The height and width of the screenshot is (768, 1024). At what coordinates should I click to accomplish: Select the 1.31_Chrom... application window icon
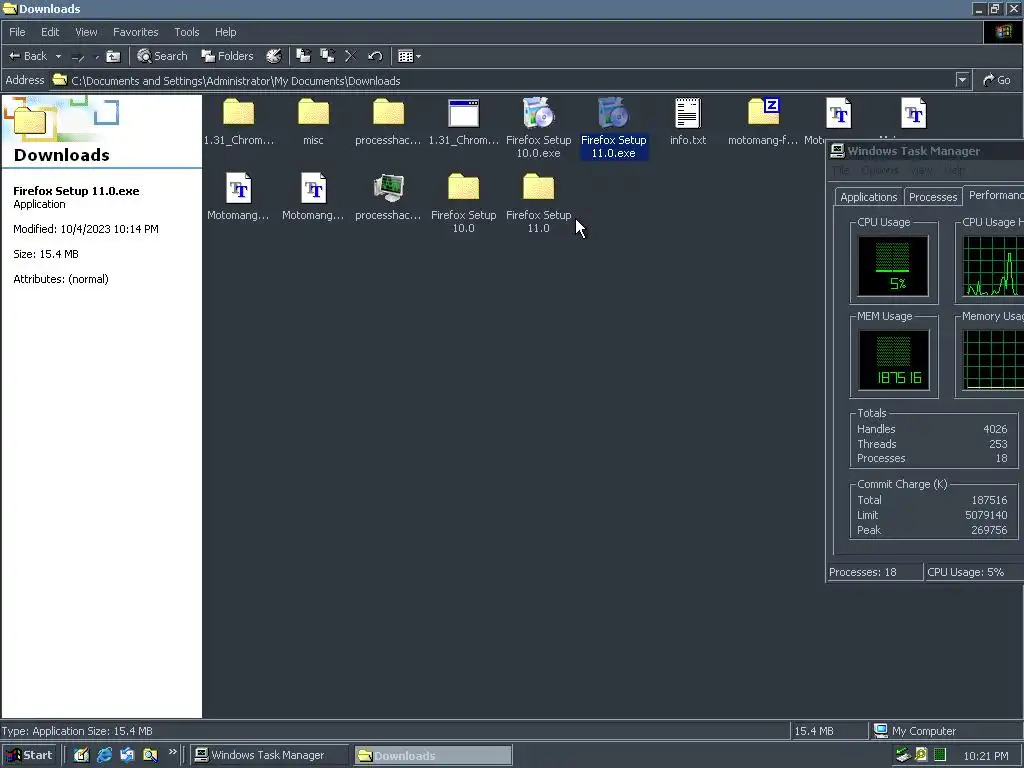point(464,121)
